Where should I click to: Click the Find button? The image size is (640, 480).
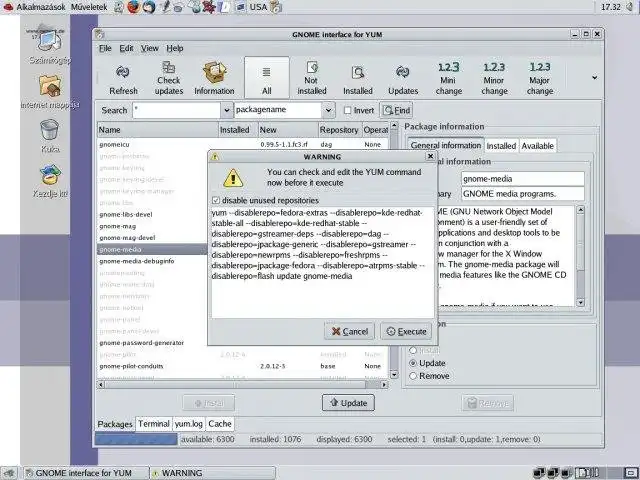pos(396,110)
